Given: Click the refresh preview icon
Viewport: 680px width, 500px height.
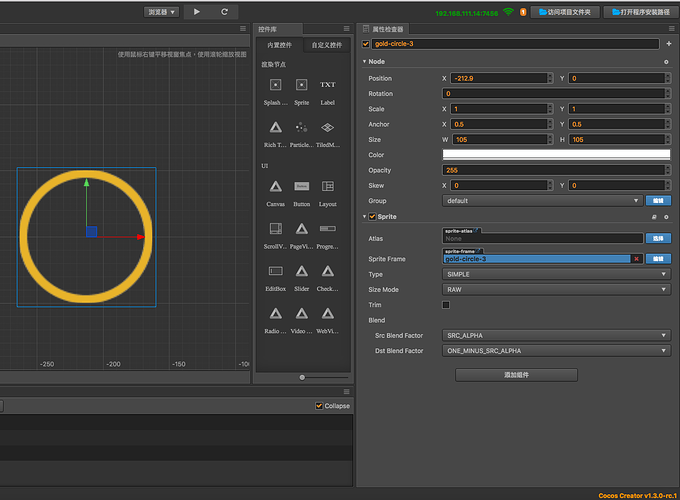Looking at the screenshot, I should point(224,12).
